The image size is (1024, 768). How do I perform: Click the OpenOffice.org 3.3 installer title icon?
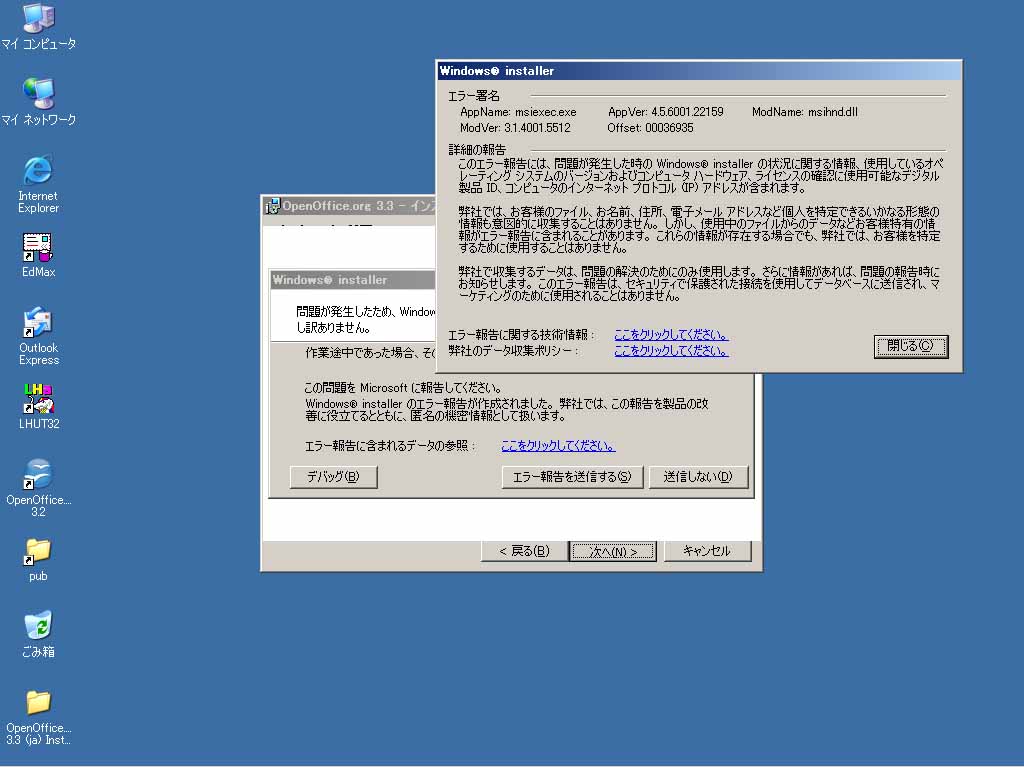click(x=272, y=206)
